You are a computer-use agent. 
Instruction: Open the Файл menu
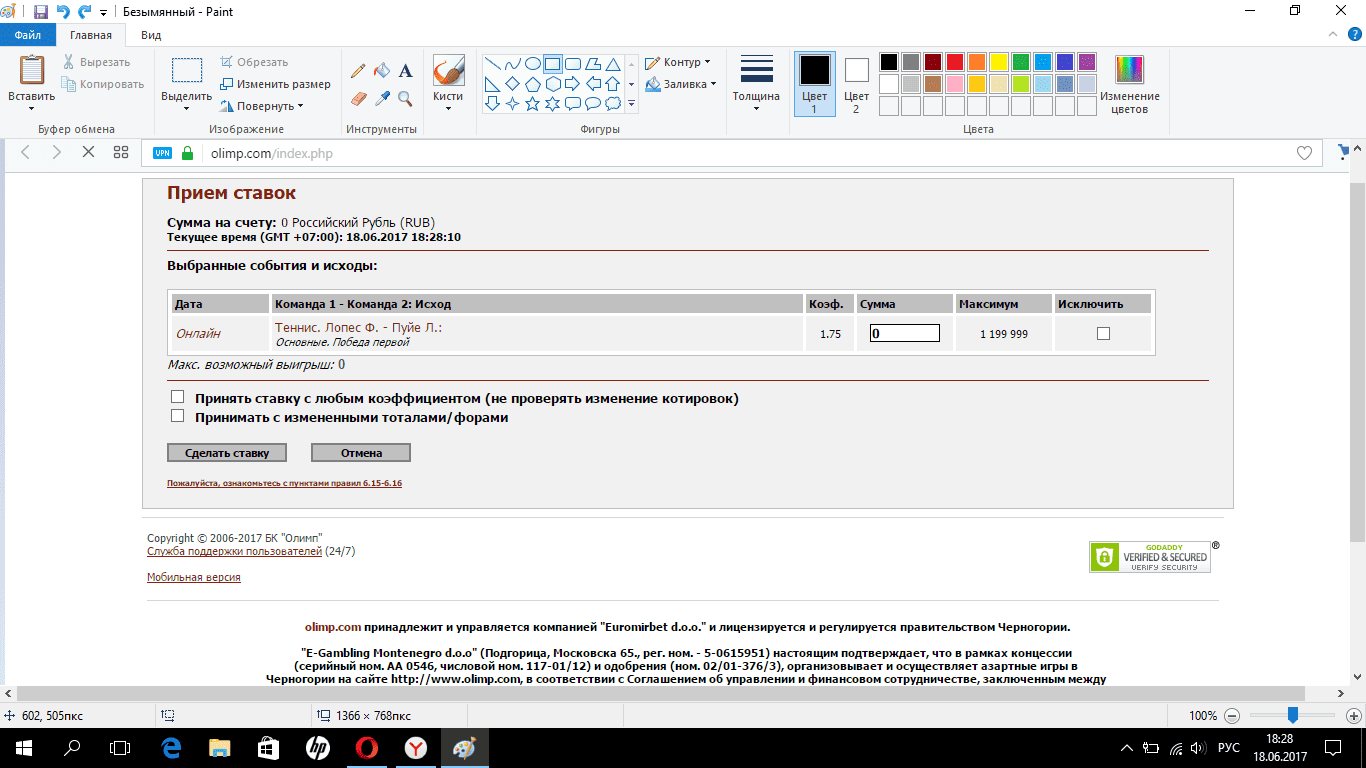(28, 35)
